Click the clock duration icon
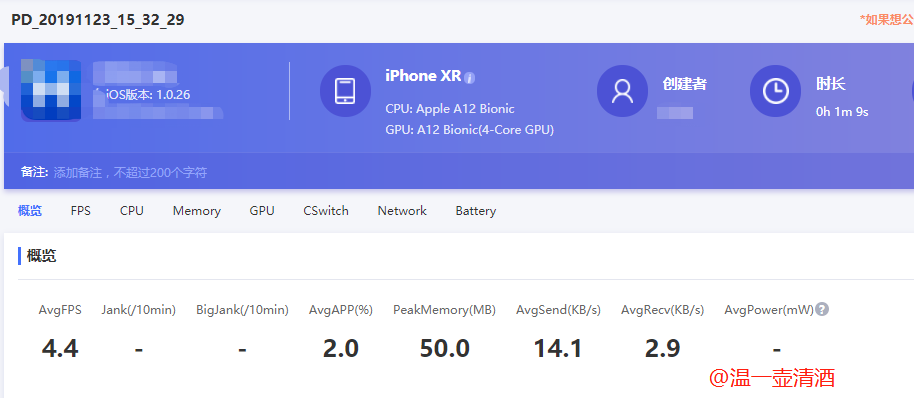 click(775, 91)
